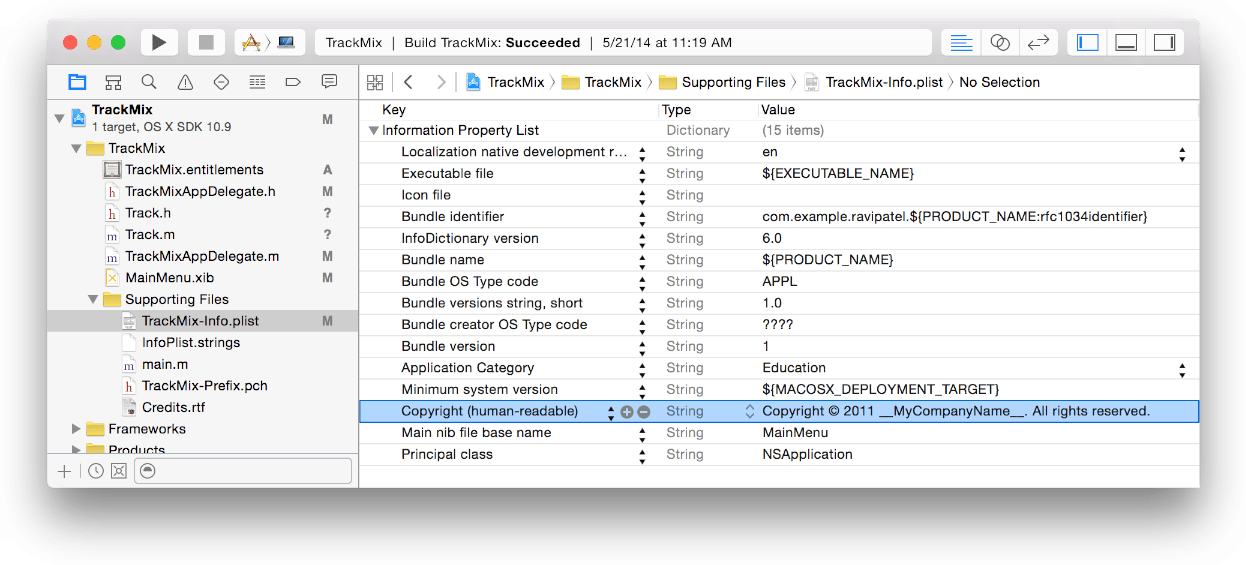Click the navigator filter field
Viewport: 1246px width, 565px height.
(242, 471)
